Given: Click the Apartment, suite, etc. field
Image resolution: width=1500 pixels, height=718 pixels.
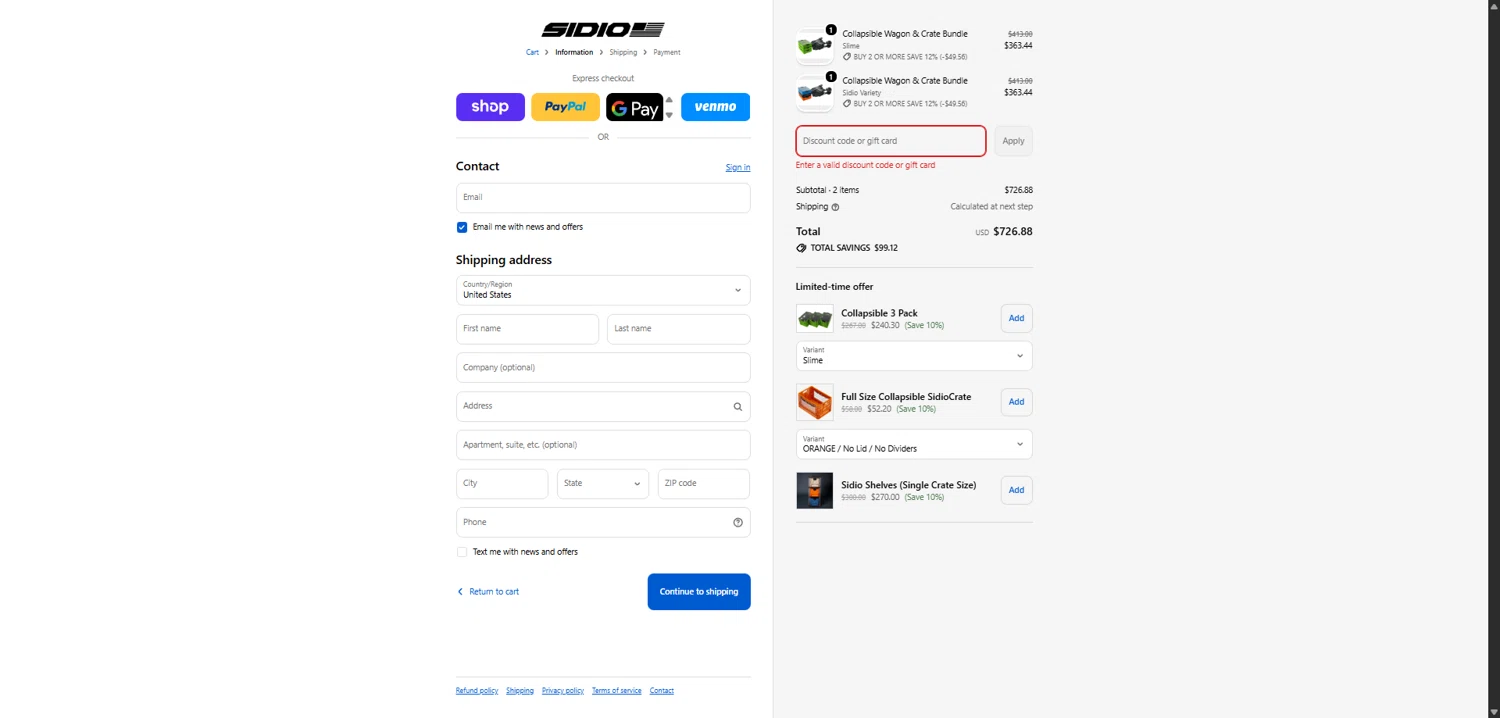Looking at the screenshot, I should 603,445.
